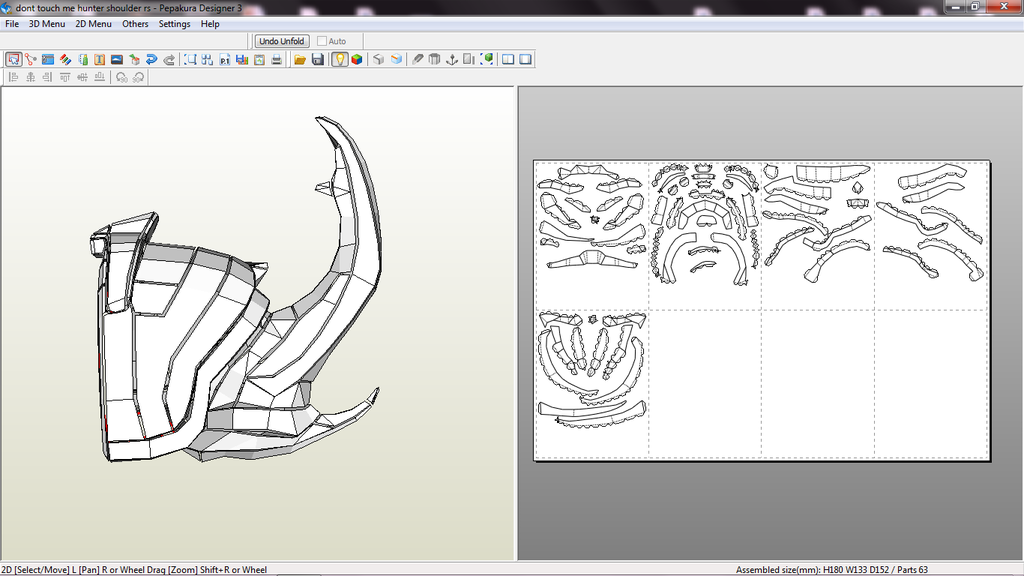This screenshot has width=1024, height=576.
Task: Click the gray cylinder icon
Action: pyautogui.click(x=434, y=59)
